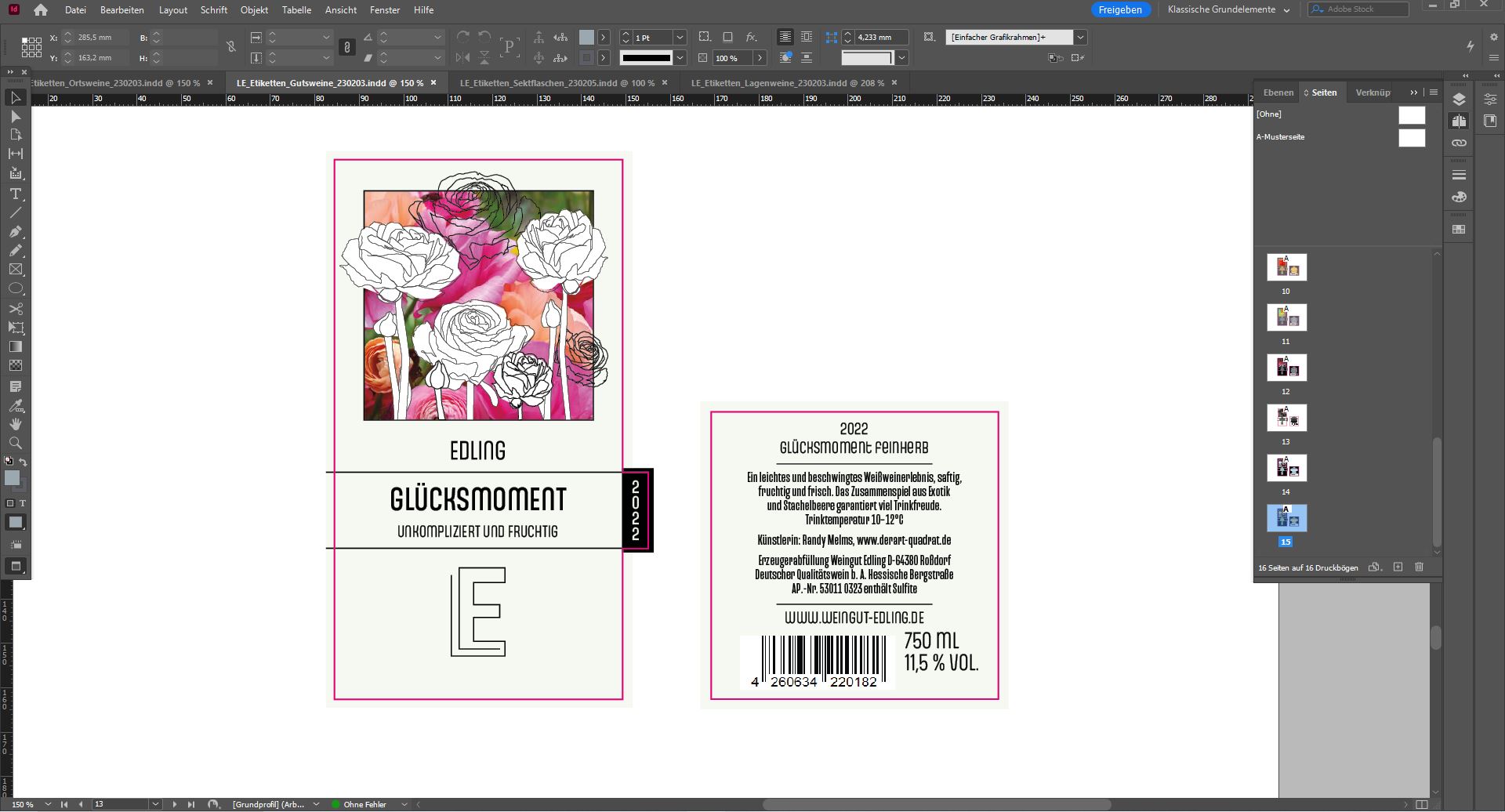Open the Bearbeiten menu
The width and height of the screenshot is (1505, 812).
tap(121, 10)
